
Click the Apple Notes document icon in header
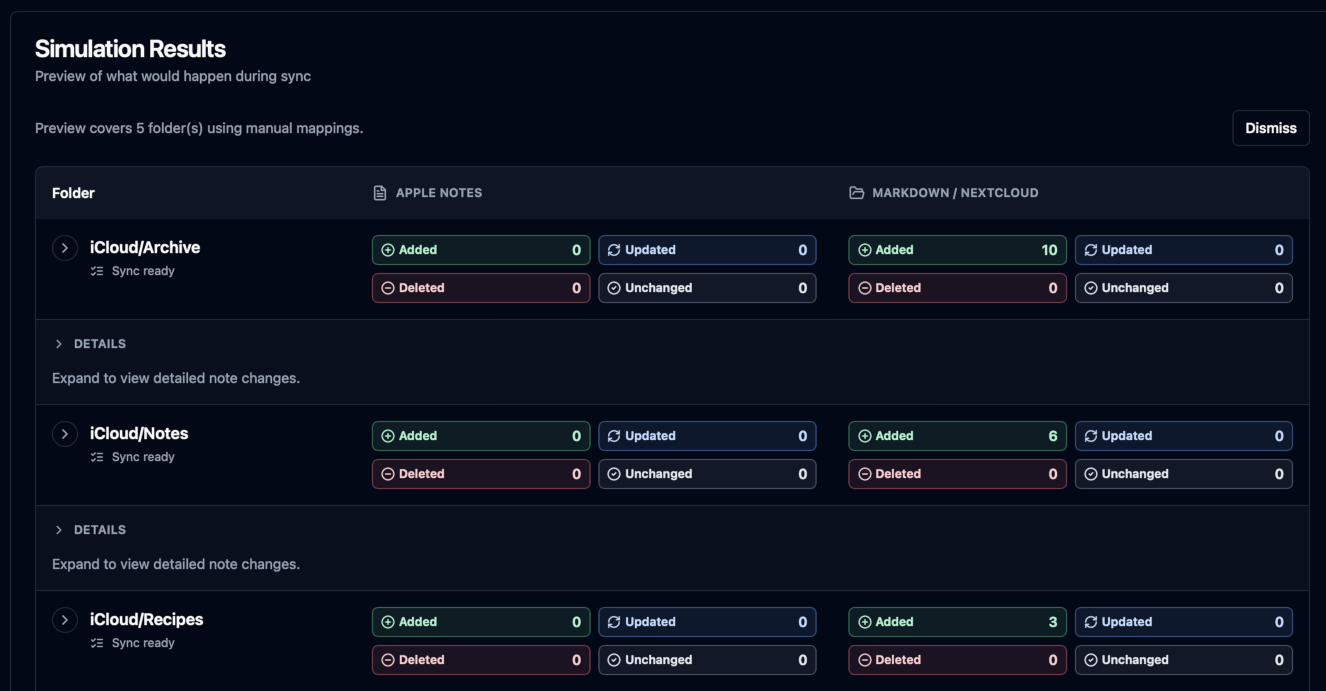point(380,193)
